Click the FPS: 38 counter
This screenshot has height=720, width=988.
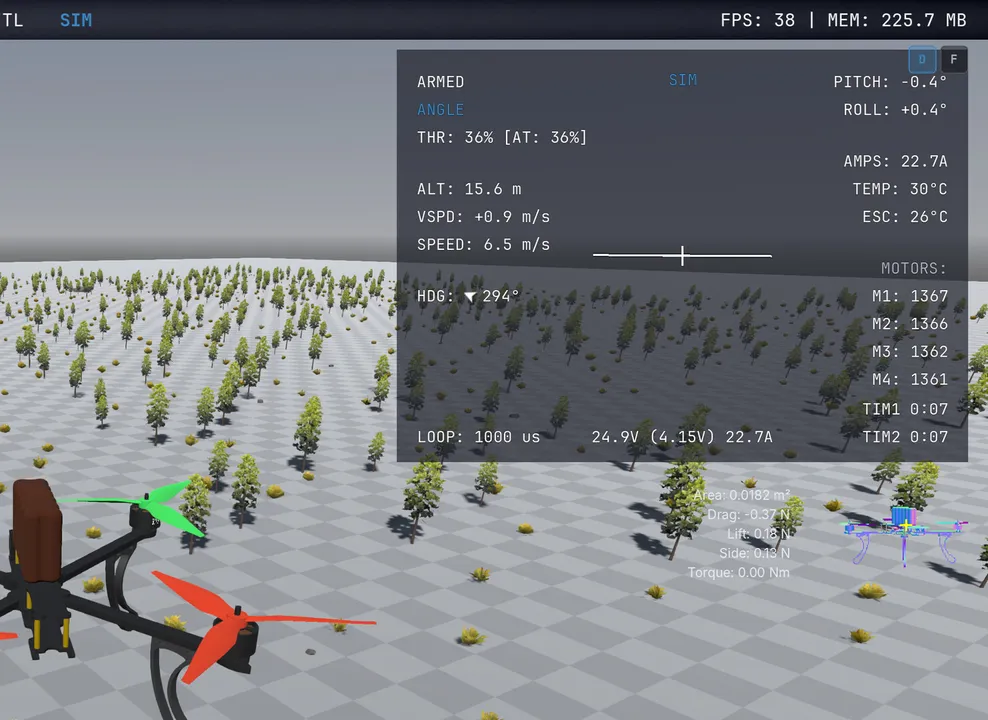[x=757, y=20]
